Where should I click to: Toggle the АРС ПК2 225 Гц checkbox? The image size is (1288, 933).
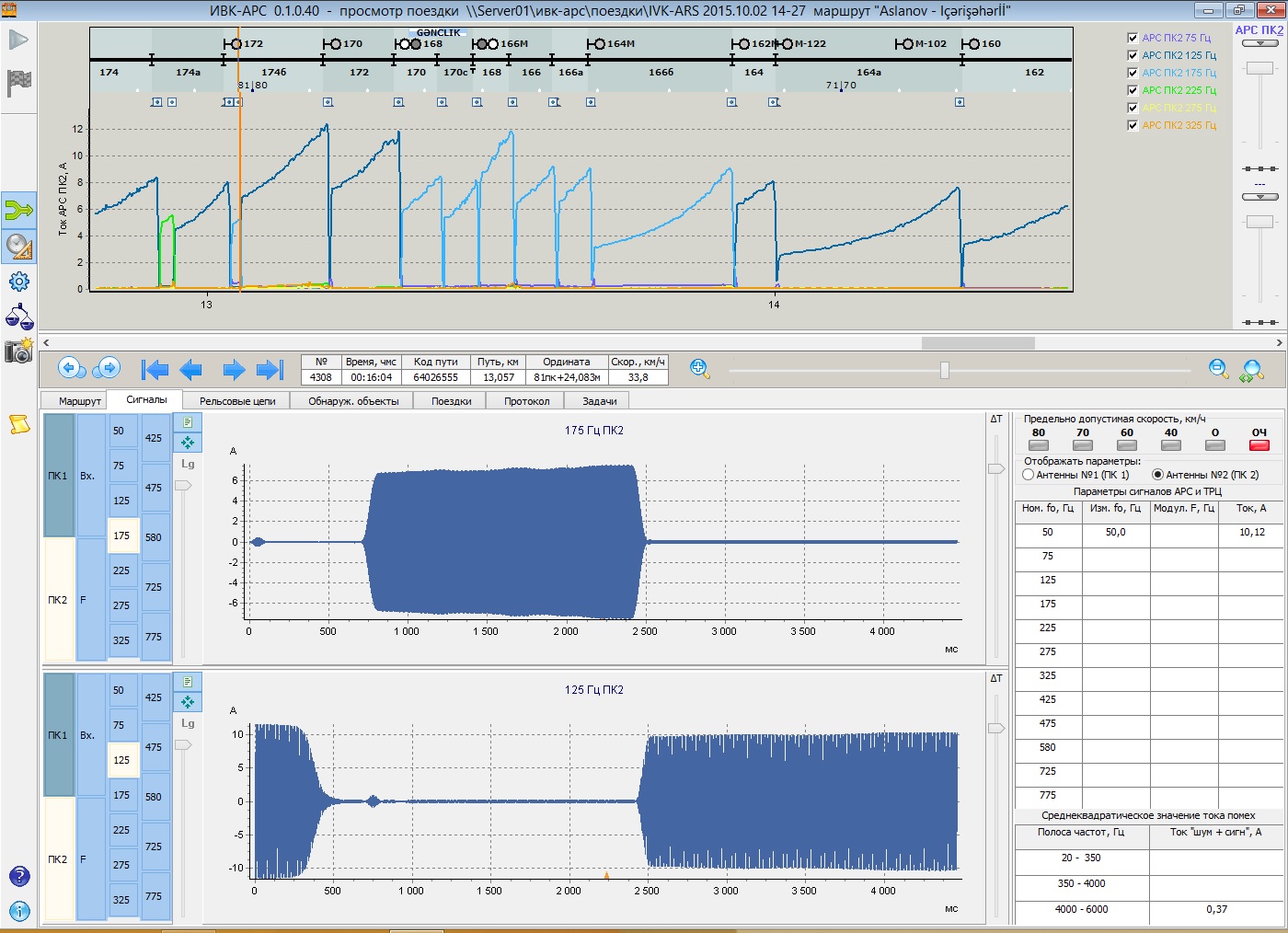tap(1133, 90)
